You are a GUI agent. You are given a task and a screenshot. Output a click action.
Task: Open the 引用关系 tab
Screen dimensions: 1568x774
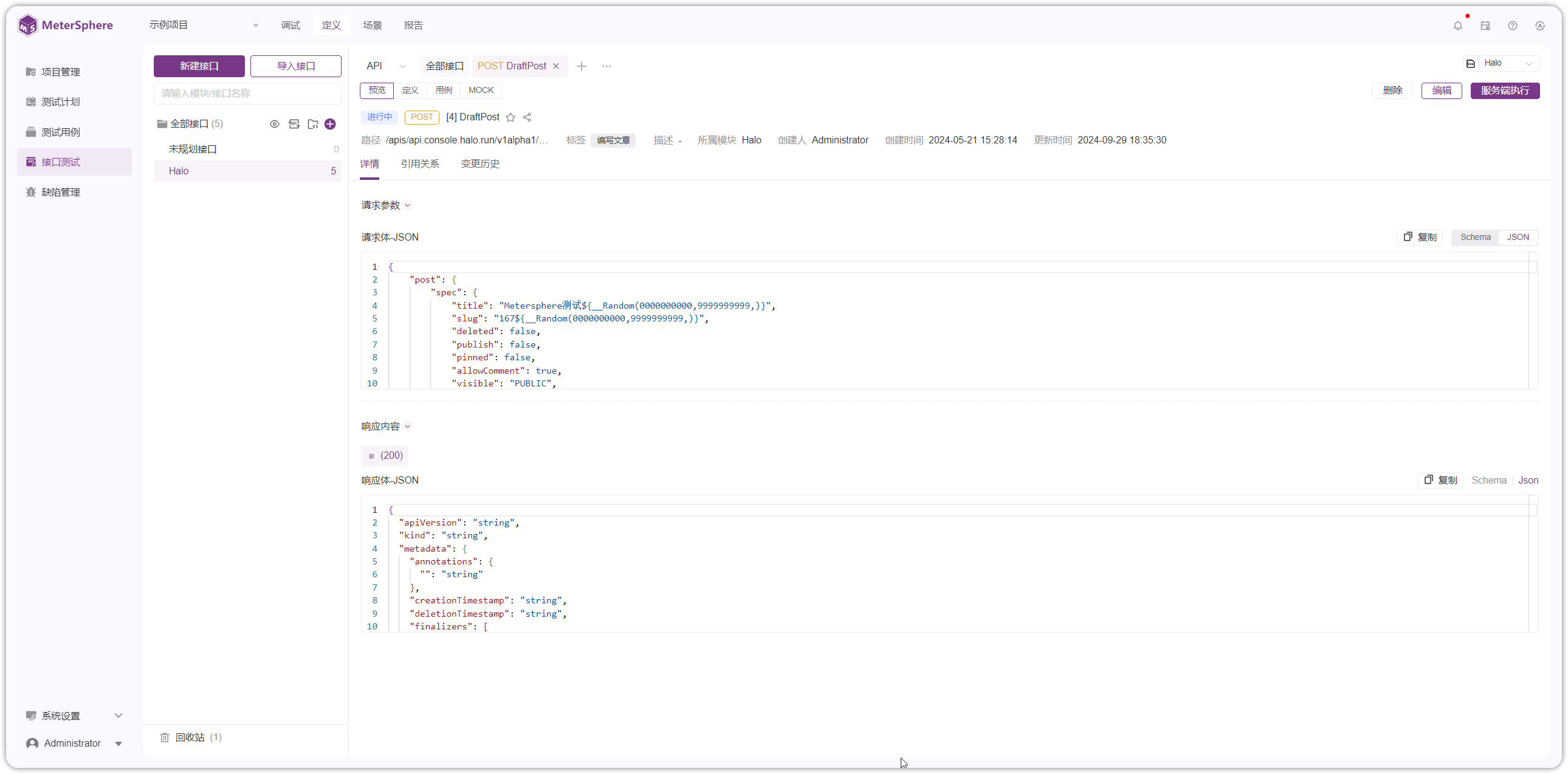[420, 163]
